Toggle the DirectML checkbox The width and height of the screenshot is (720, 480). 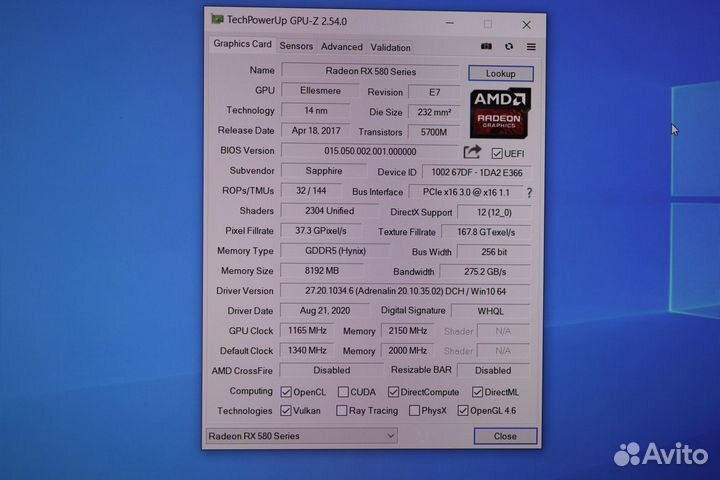point(477,392)
